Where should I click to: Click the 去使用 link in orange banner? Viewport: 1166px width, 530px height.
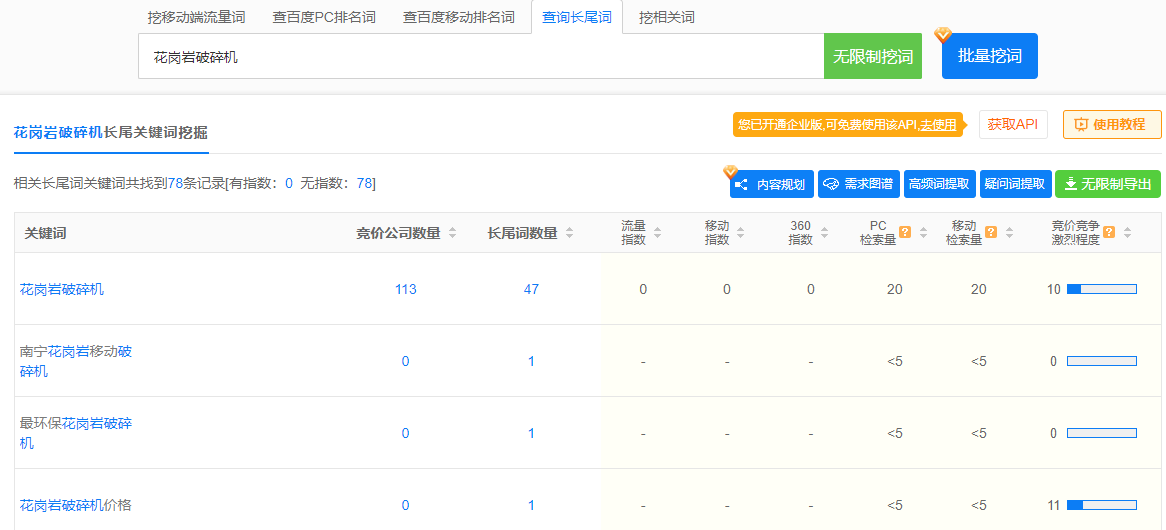click(x=938, y=125)
